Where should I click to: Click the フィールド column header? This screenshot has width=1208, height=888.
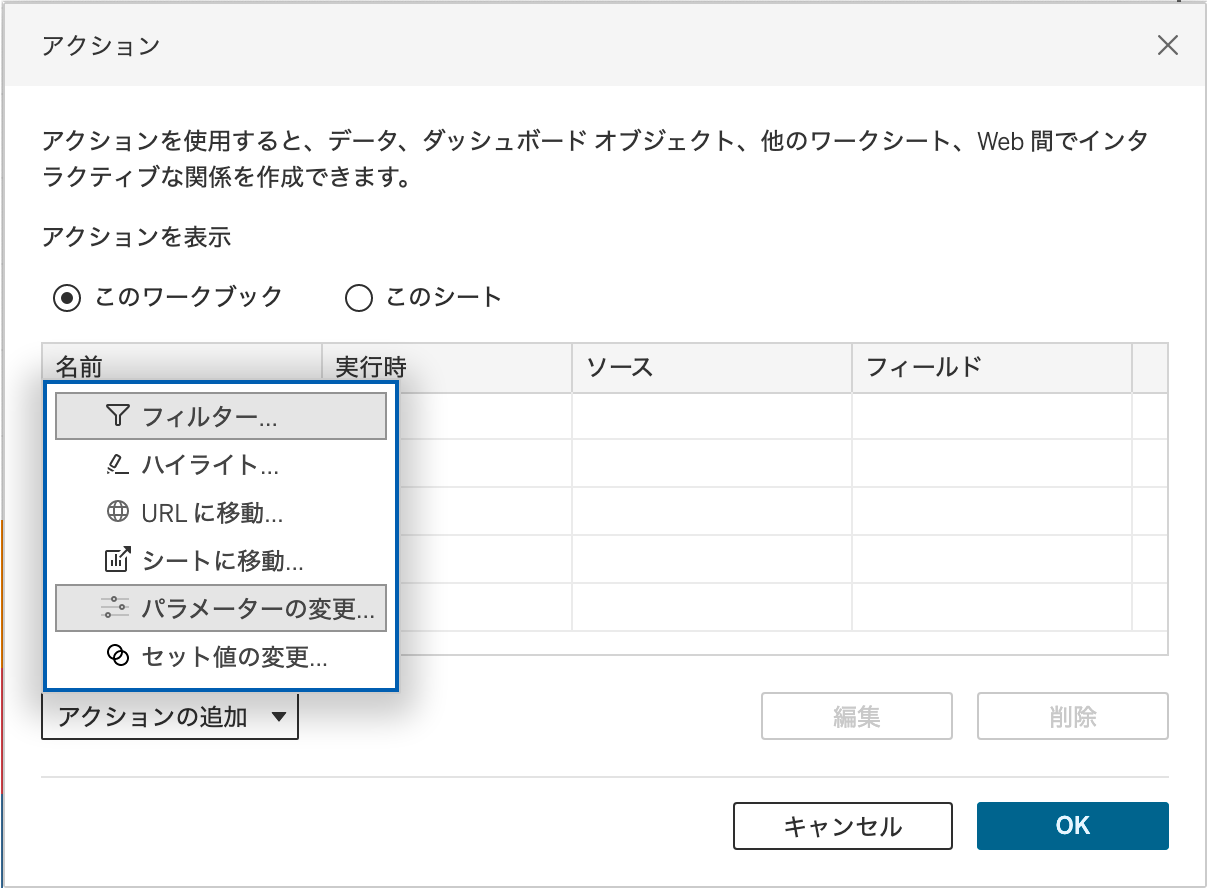tap(990, 367)
